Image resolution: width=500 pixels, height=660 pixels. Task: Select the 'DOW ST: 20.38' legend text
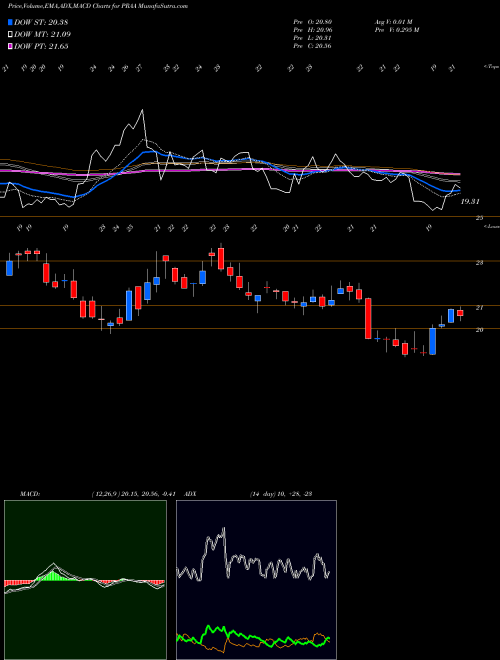41,22
